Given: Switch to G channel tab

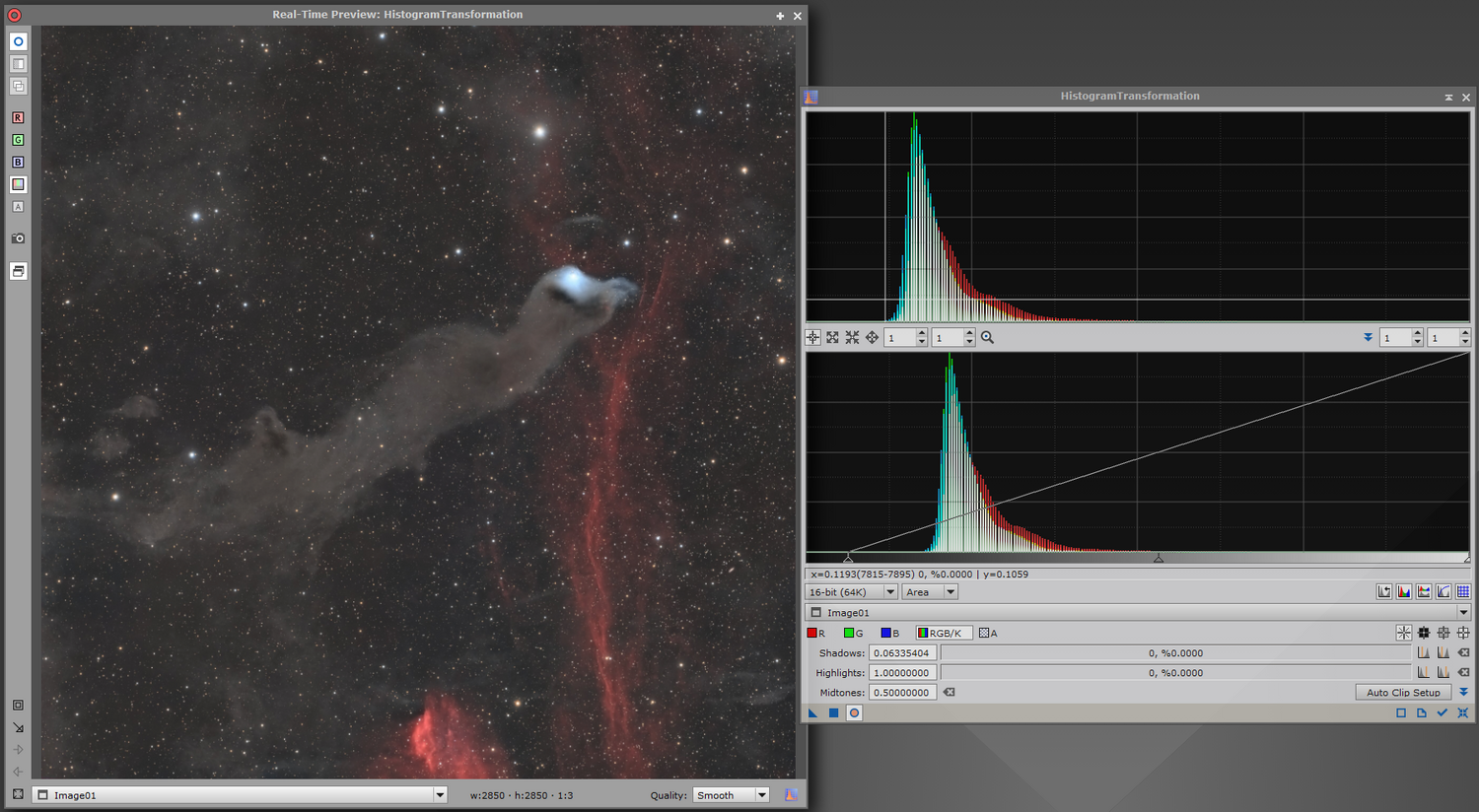Looking at the screenshot, I should (854, 633).
